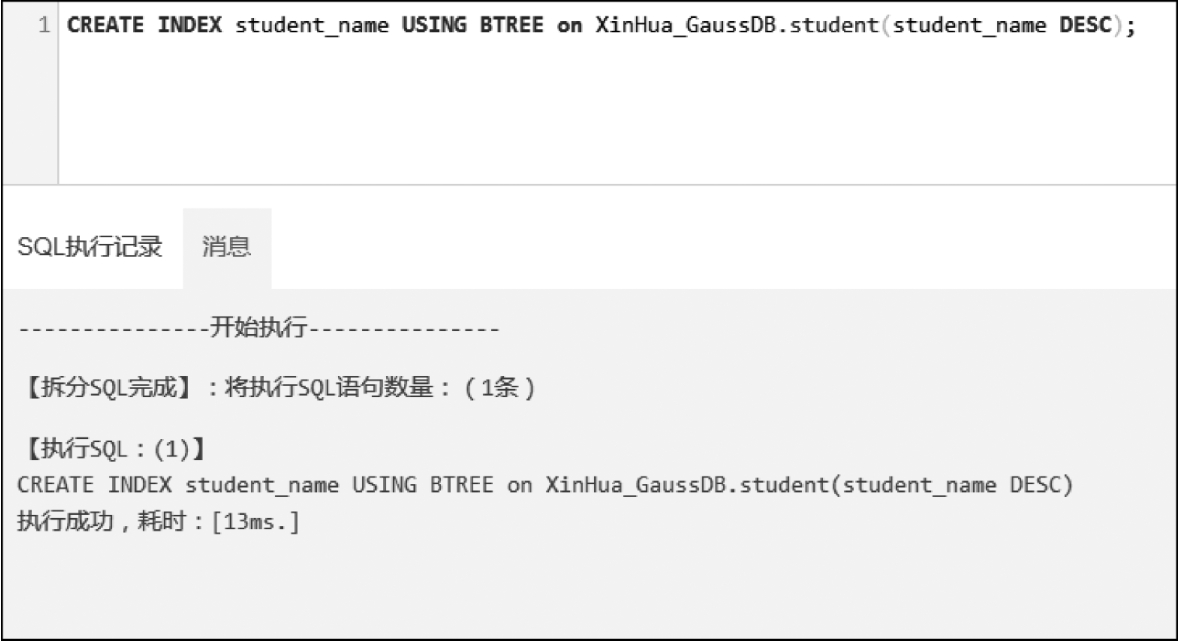Place cursor on CREATE keyword in editor

coord(106,25)
